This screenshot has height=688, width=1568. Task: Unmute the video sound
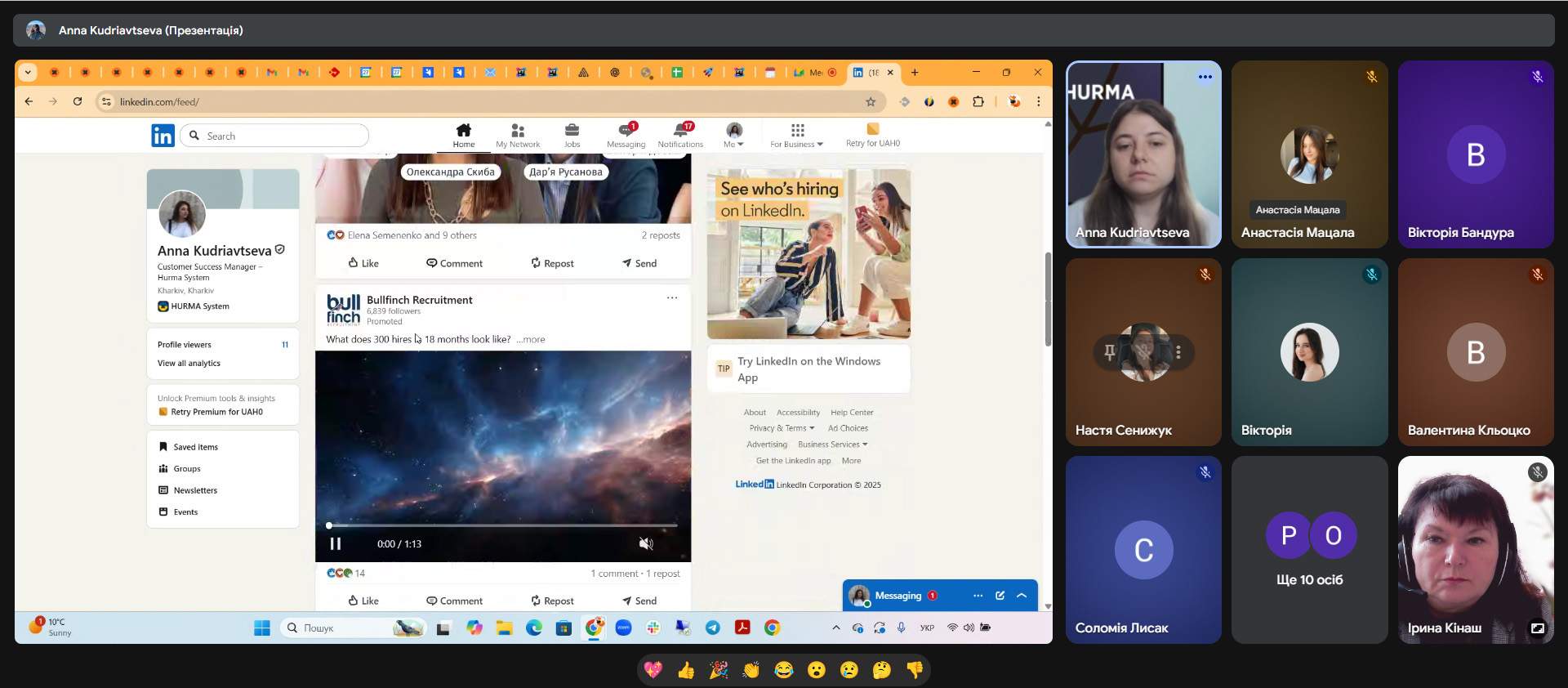coord(645,544)
